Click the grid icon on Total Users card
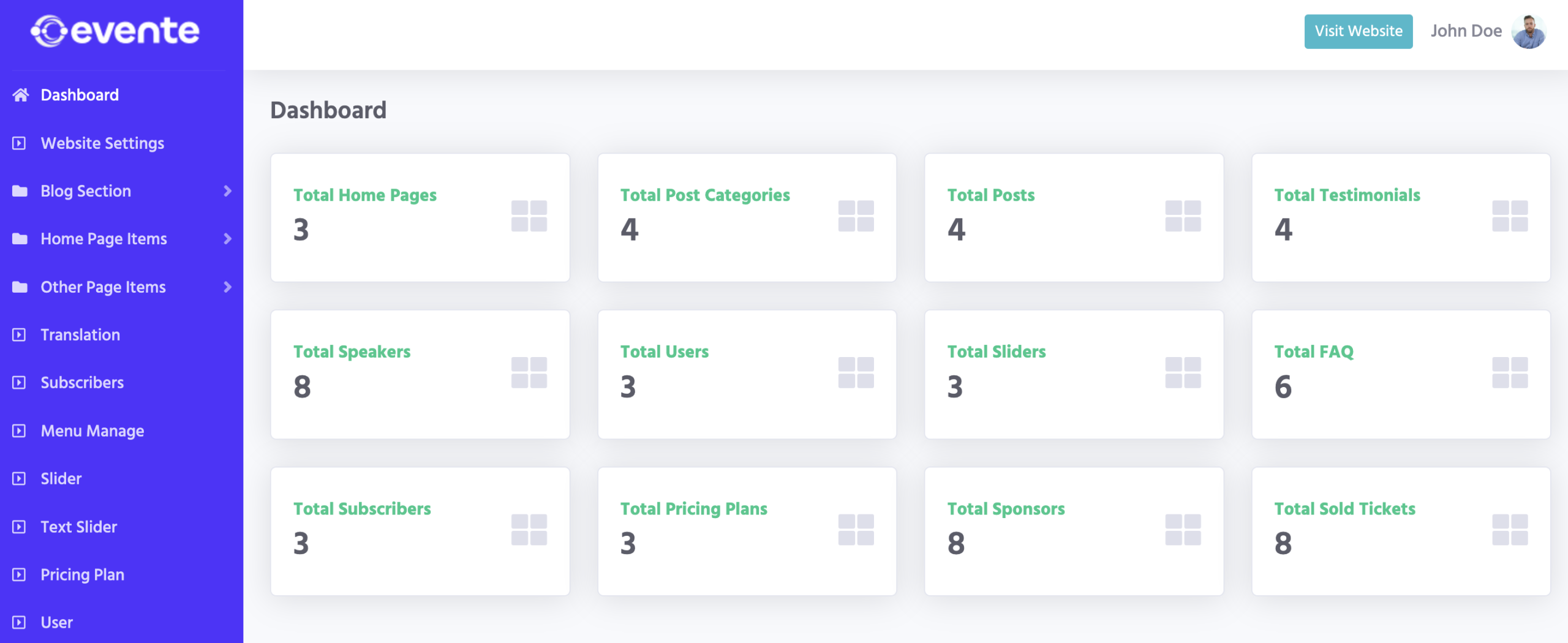Screen dimensions: 1568x643 [x=856, y=373]
